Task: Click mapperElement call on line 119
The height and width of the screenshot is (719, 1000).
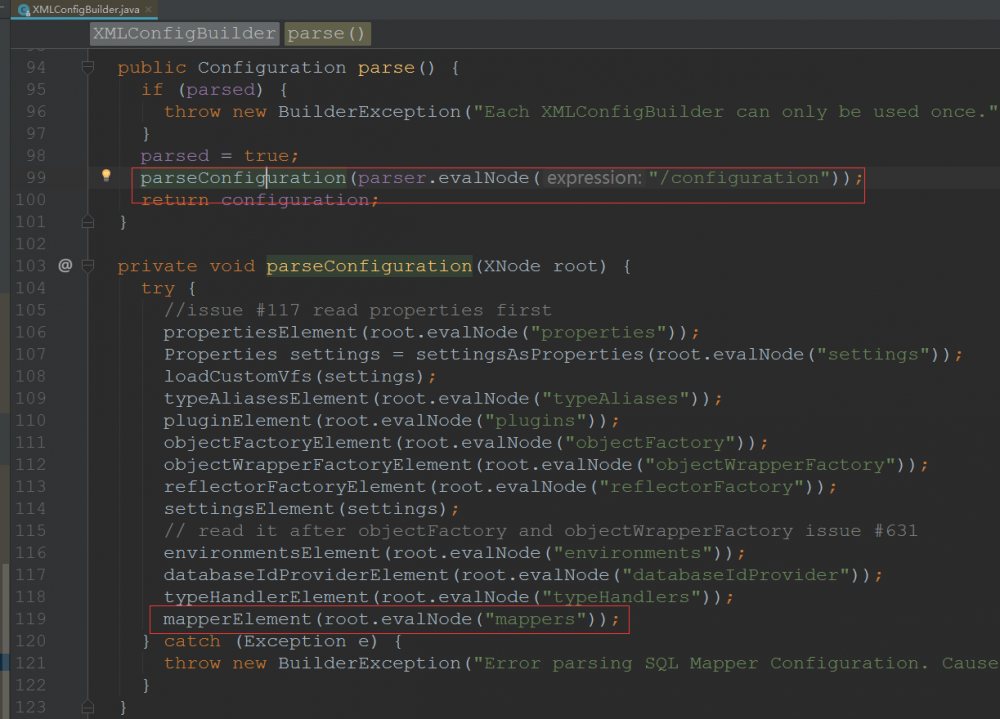Action: click(237, 619)
